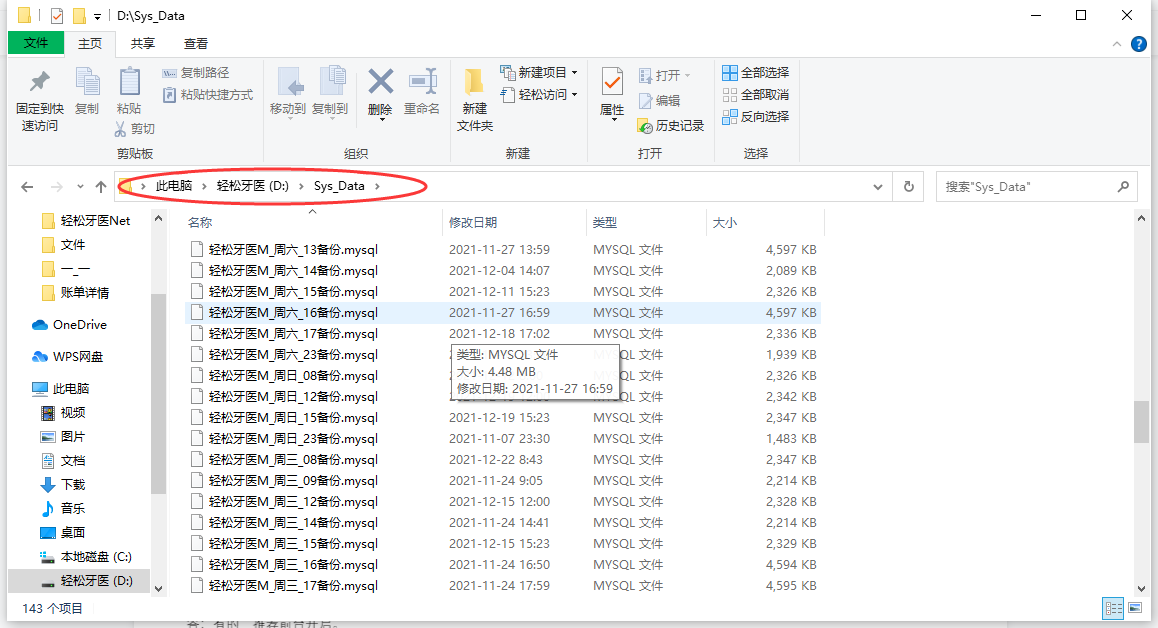Select OneDrive in navigation pane
The height and width of the screenshot is (628, 1158).
(x=80, y=324)
